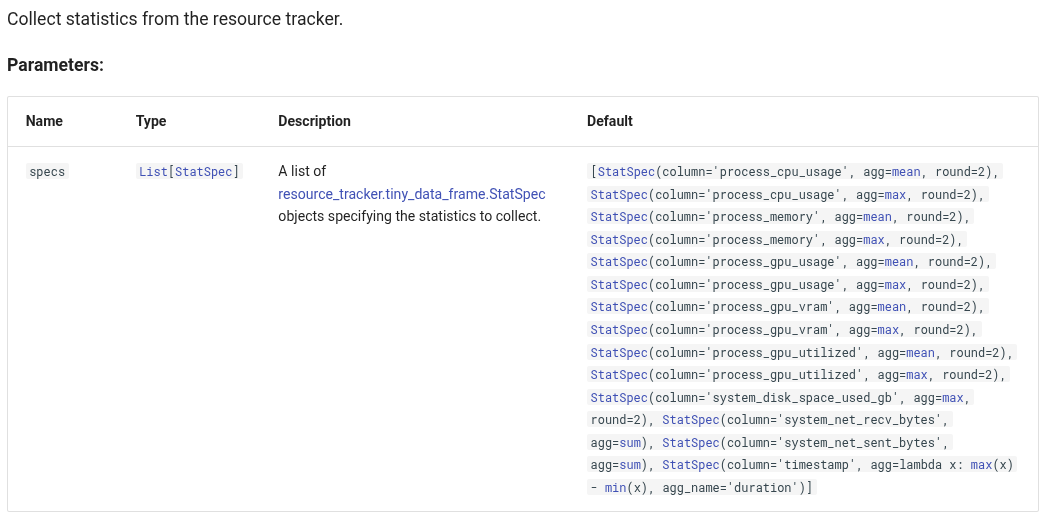Click the min link in the lambda expression

[616, 488]
